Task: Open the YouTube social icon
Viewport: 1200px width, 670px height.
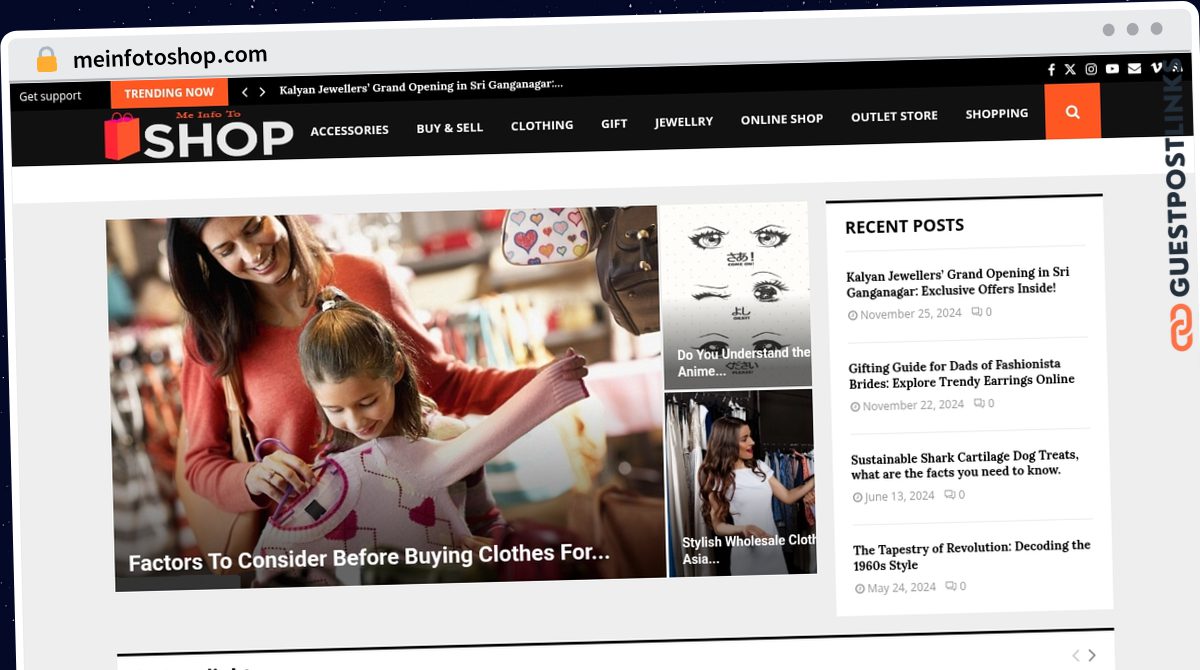Action: [x=1112, y=68]
